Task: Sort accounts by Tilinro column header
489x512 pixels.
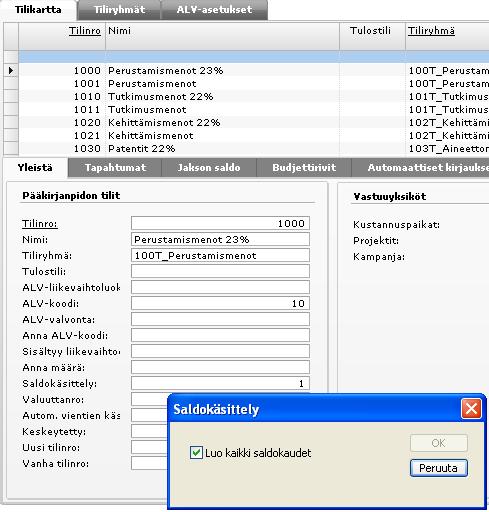Action: [x=85, y=31]
